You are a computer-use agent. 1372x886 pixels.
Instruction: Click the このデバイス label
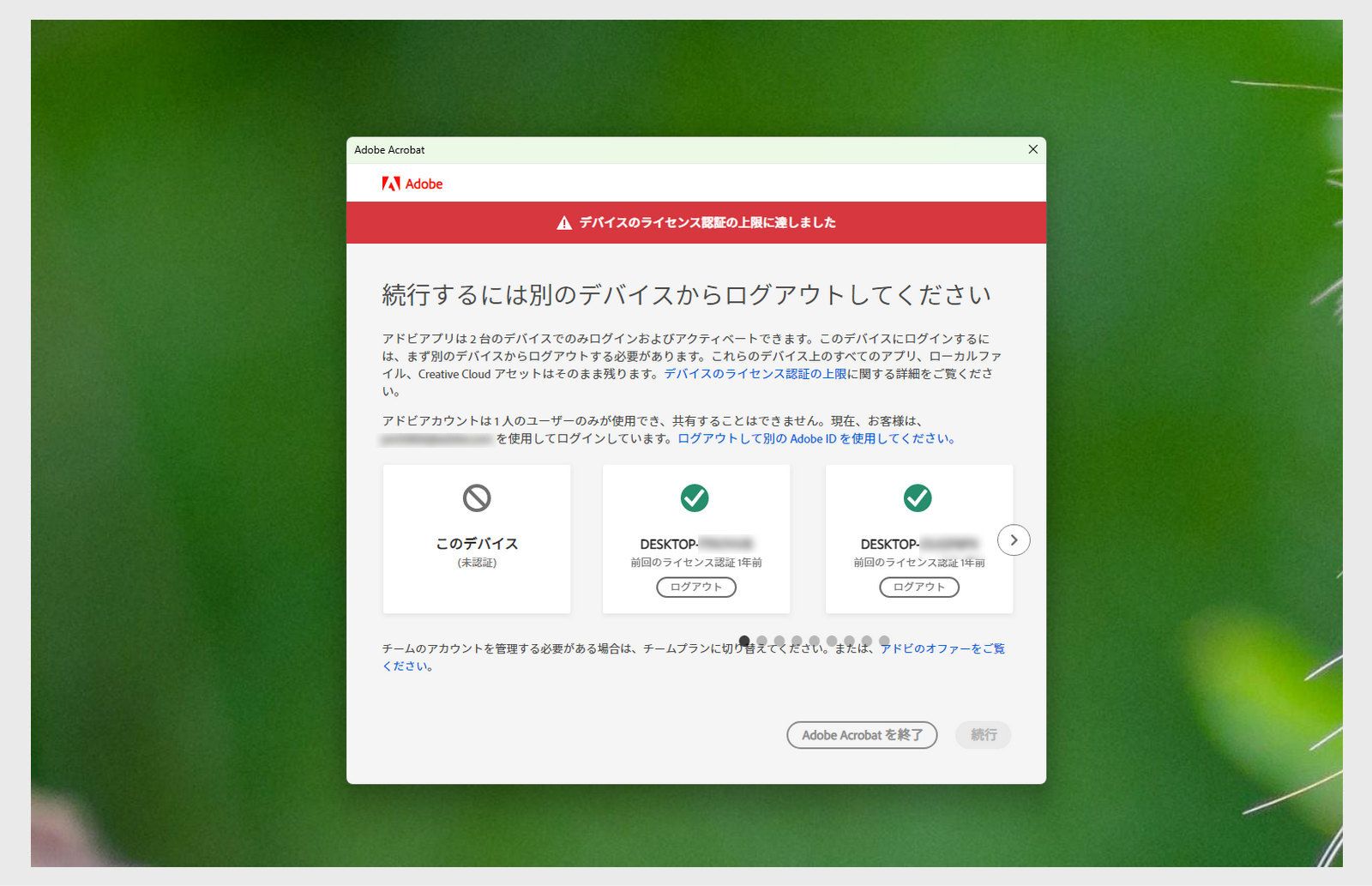pos(477,544)
